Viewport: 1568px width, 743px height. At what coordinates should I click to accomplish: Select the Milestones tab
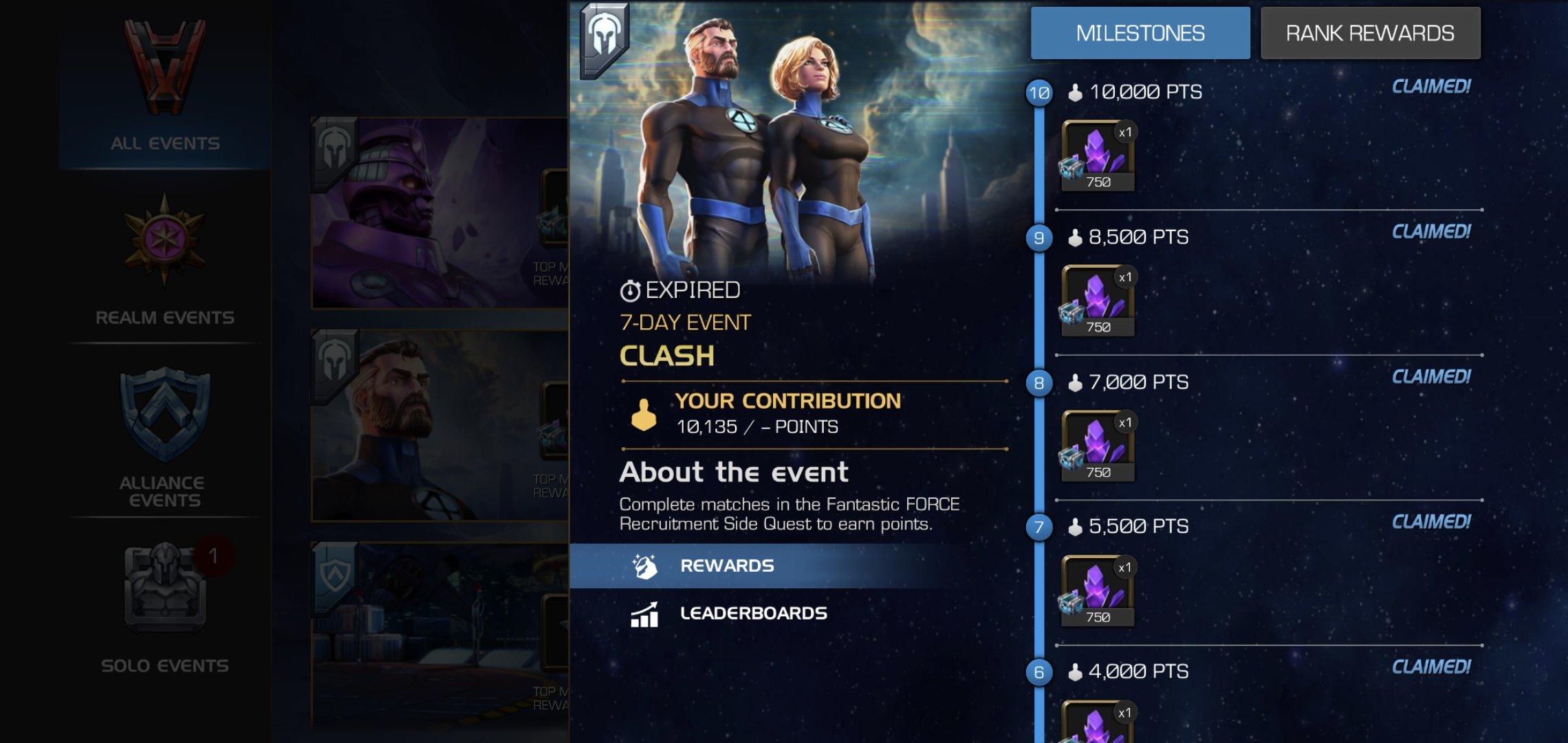pos(1140,33)
